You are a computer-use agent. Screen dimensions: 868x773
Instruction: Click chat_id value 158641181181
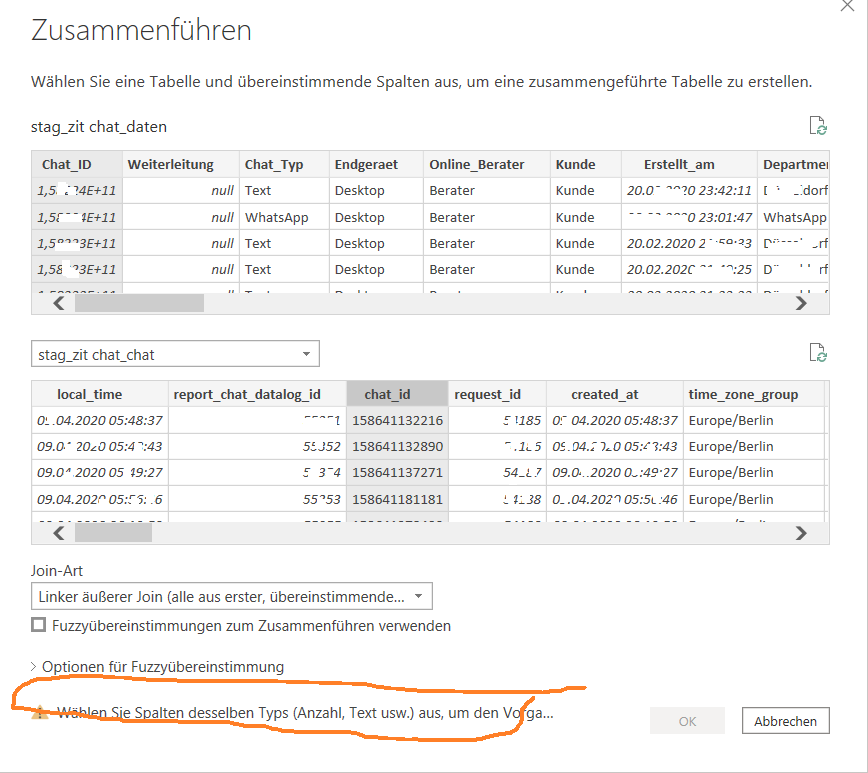[x=397, y=499]
